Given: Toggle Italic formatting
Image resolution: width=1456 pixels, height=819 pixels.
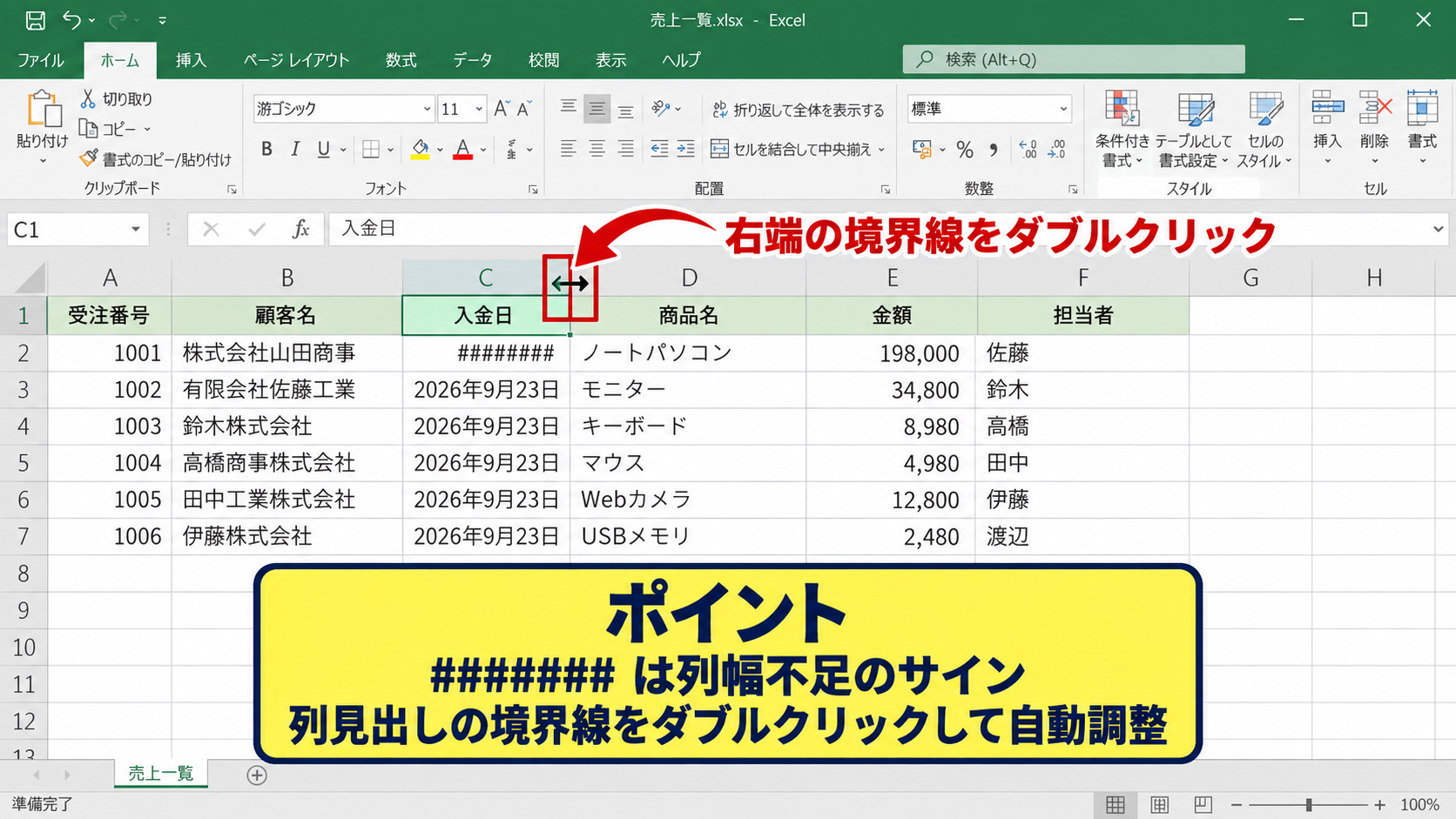Looking at the screenshot, I should coord(295,150).
